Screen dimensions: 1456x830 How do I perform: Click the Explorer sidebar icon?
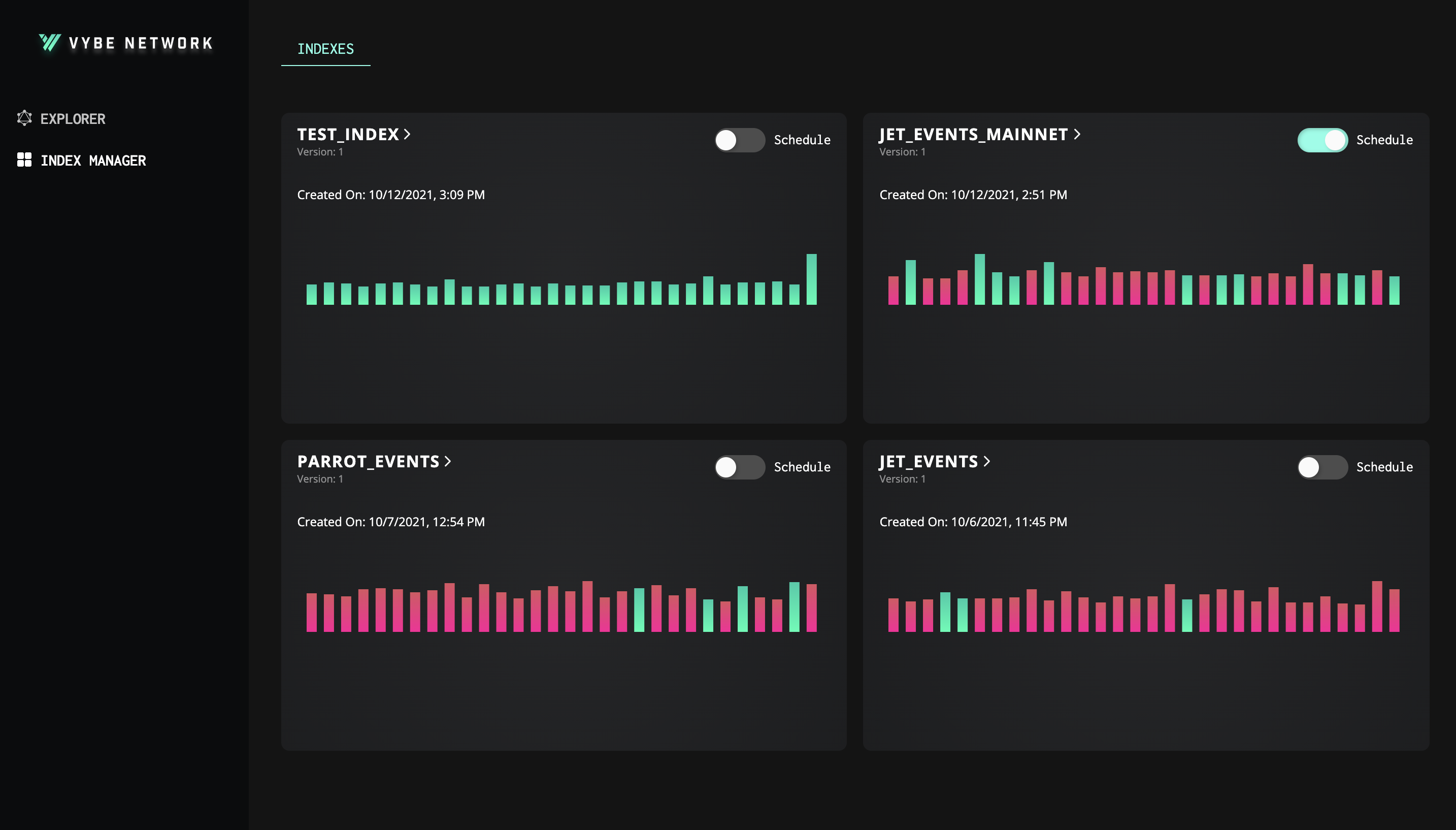(x=24, y=118)
